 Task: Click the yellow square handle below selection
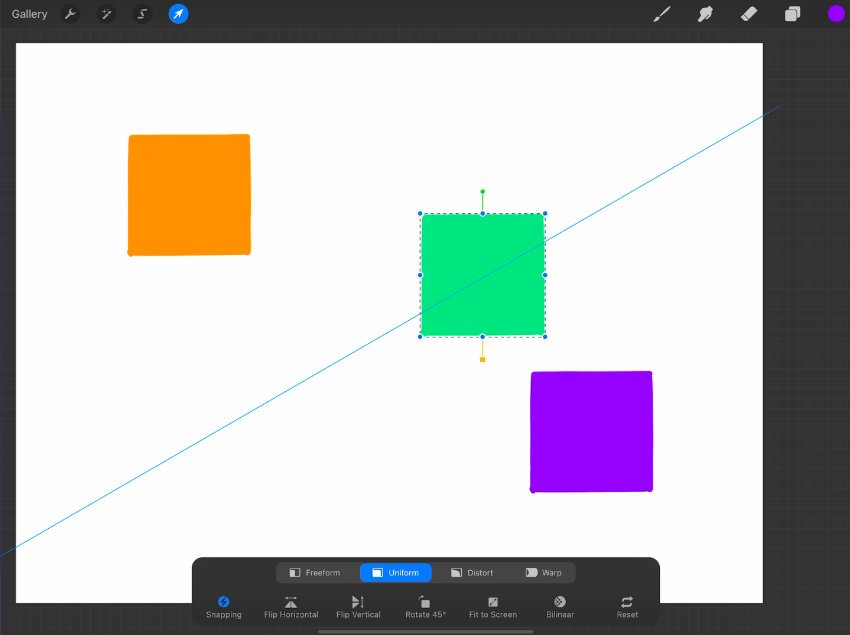(482, 360)
